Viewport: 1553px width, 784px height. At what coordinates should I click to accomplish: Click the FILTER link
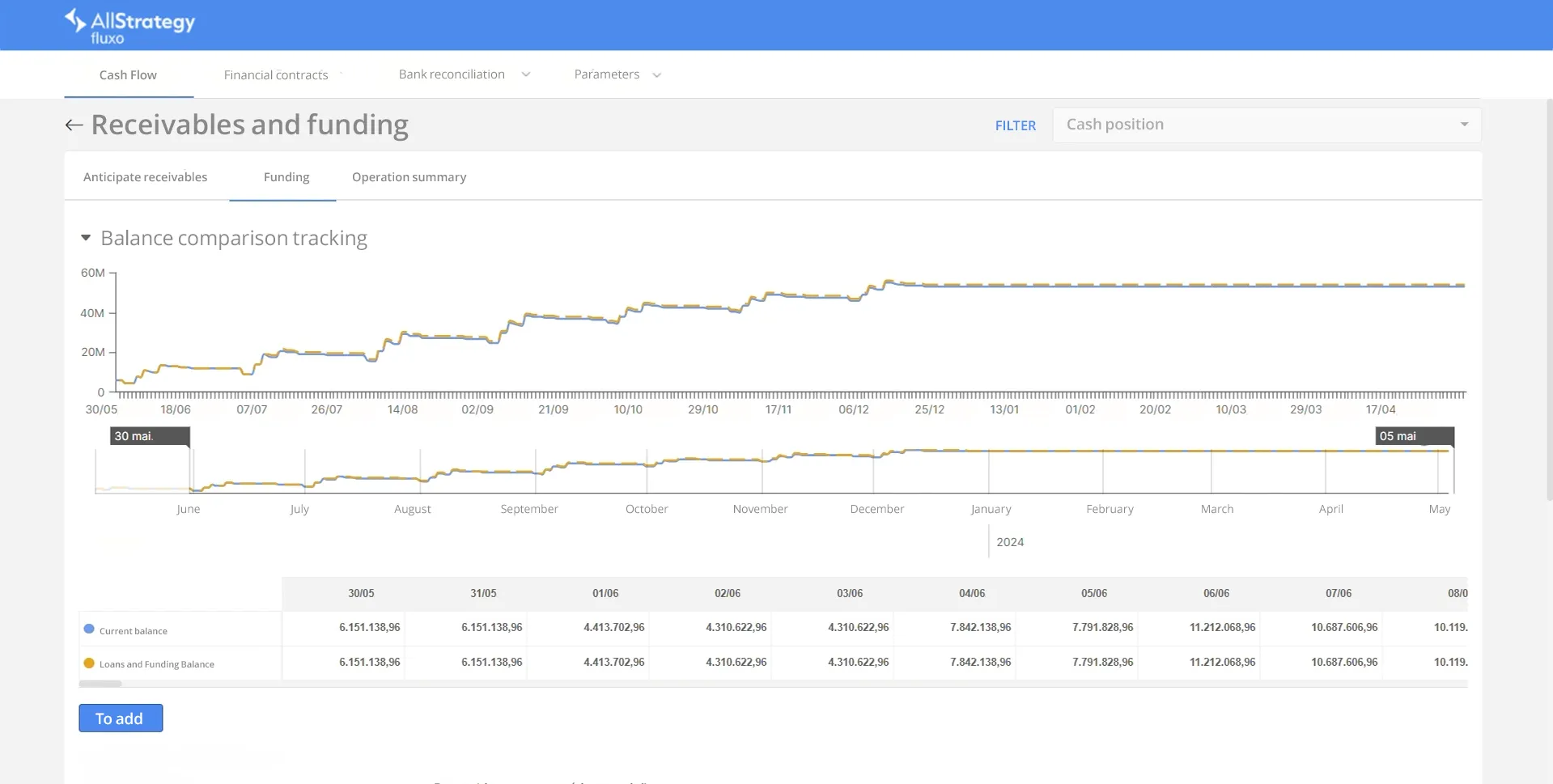[1015, 125]
